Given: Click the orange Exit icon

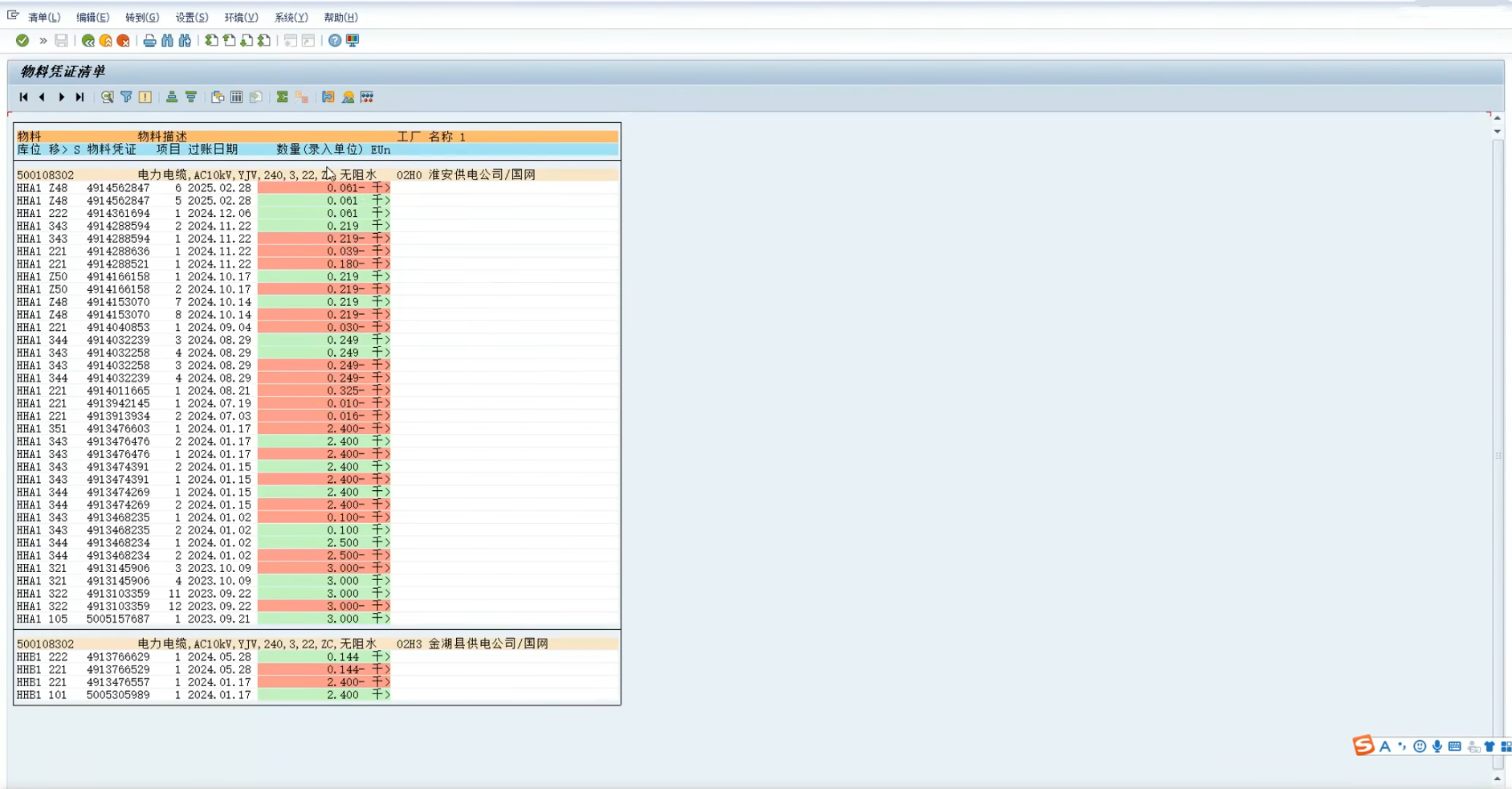Looking at the screenshot, I should [x=106, y=40].
